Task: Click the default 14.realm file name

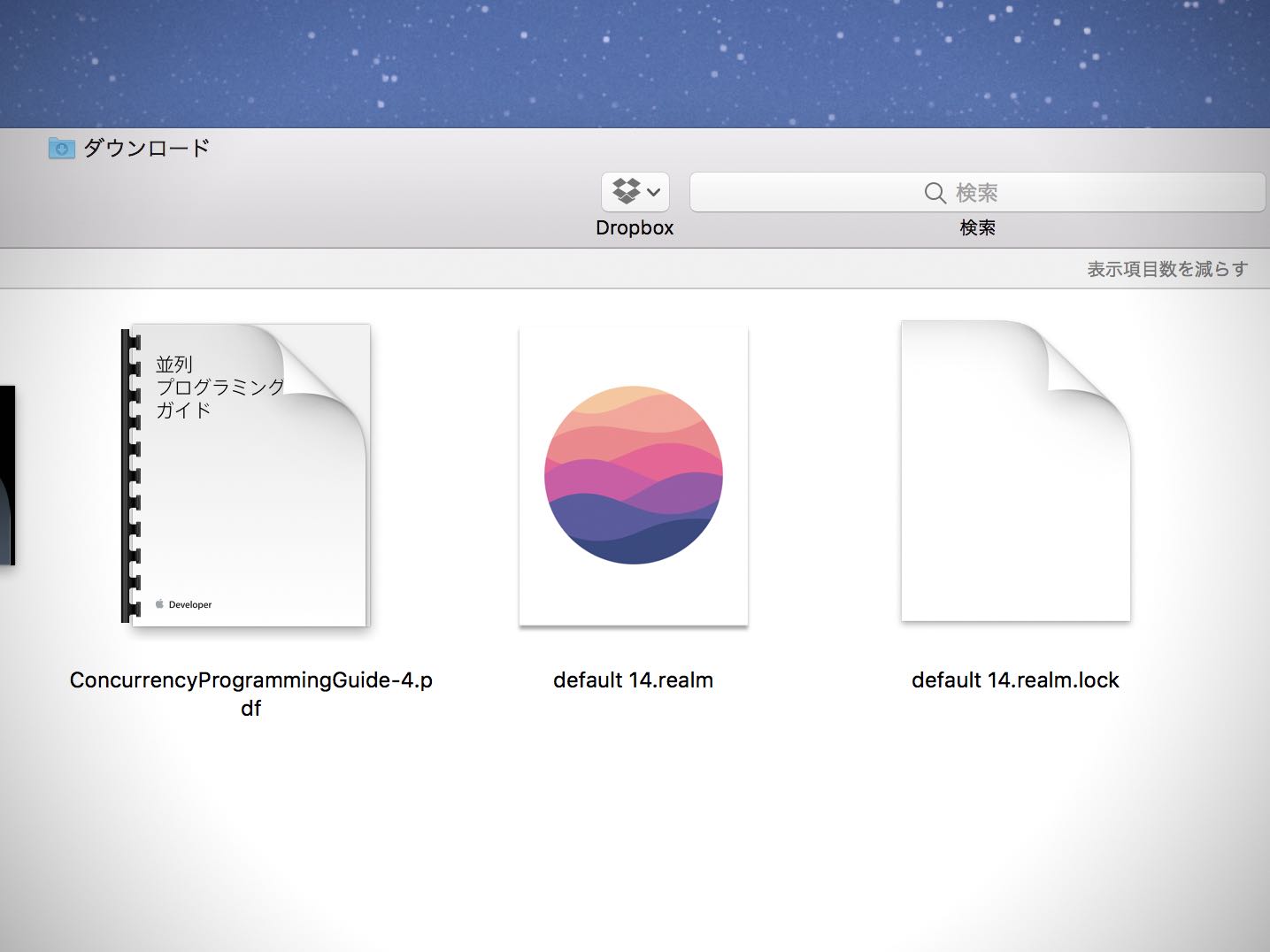Action: click(634, 680)
